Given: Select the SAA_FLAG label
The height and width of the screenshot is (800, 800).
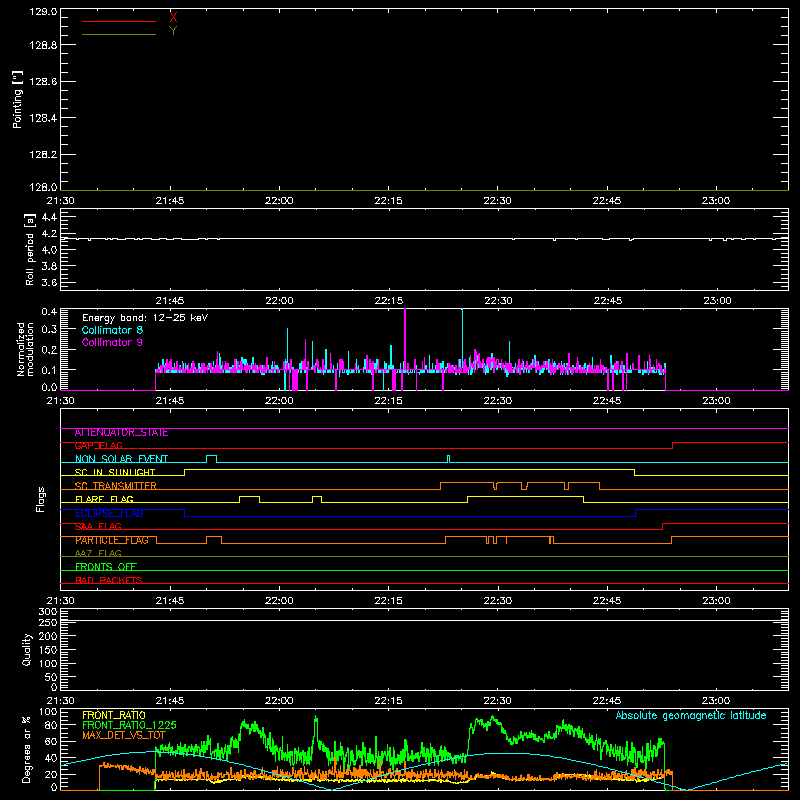Looking at the screenshot, I should [98, 527].
